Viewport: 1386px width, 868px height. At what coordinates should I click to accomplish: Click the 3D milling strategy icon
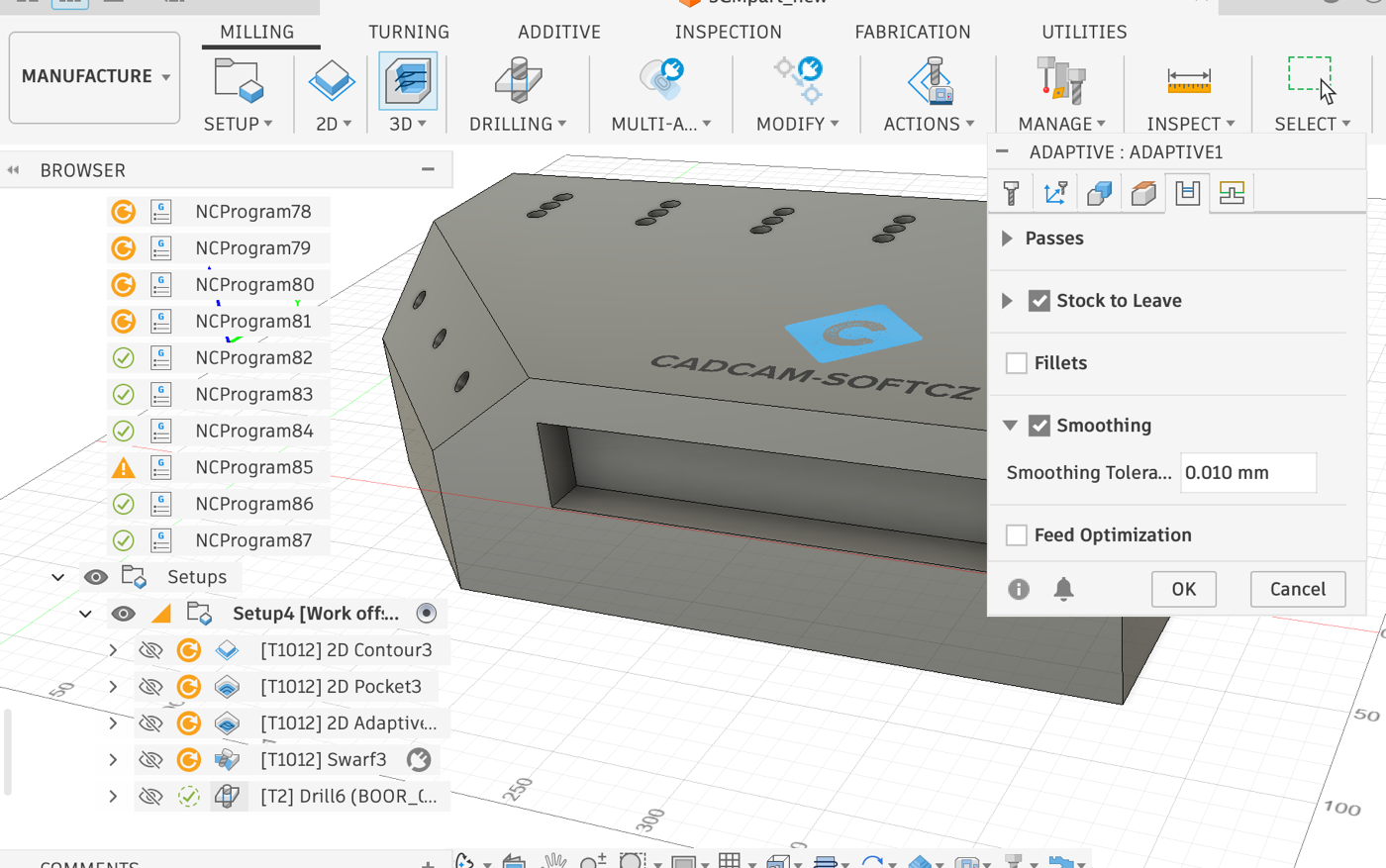(x=407, y=80)
